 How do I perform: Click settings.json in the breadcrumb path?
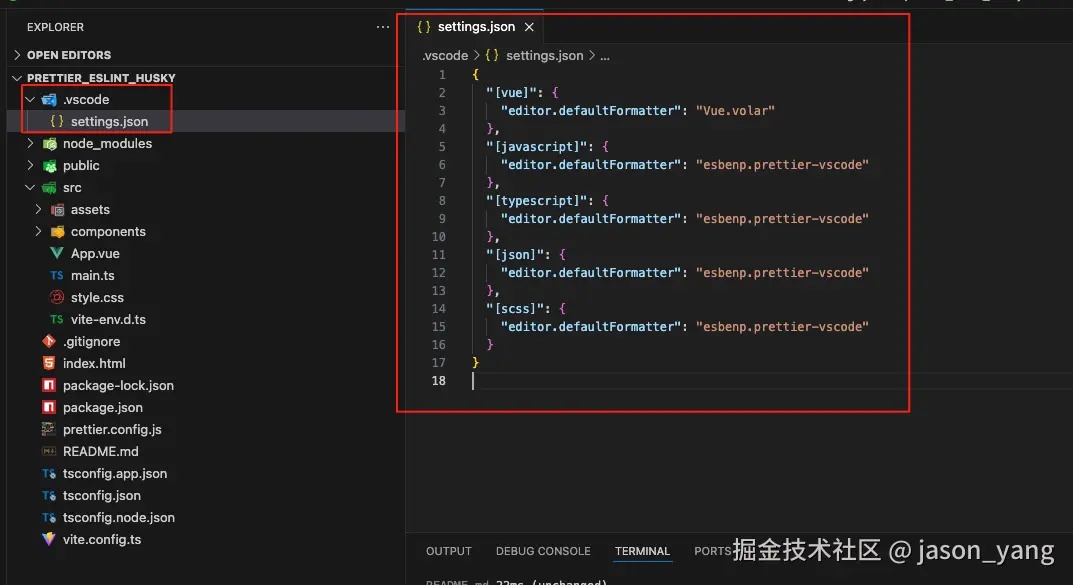point(545,55)
